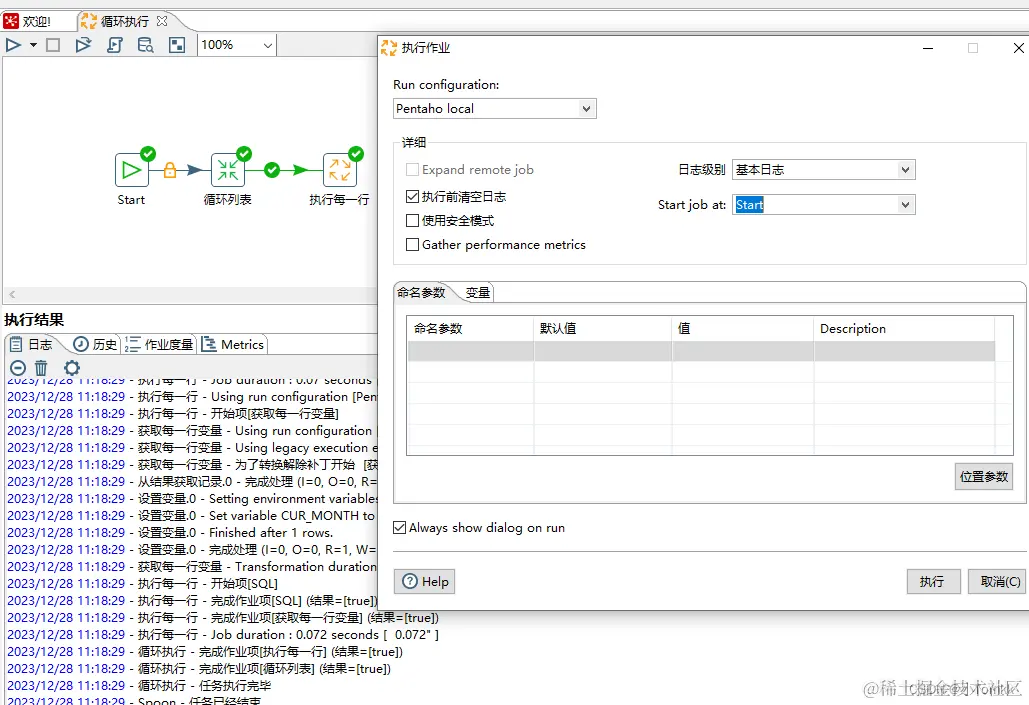Open the run options dropdown arrow
The height and width of the screenshot is (705, 1029).
point(33,45)
